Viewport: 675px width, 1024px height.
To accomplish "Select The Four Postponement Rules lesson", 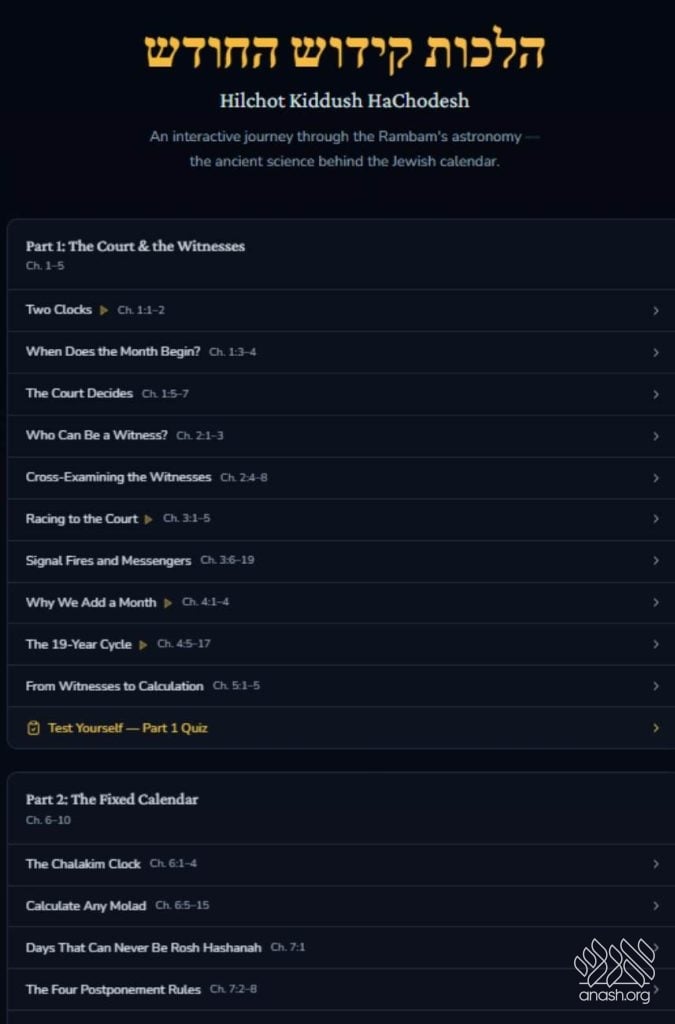I will pyautogui.click(x=114, y=989).
